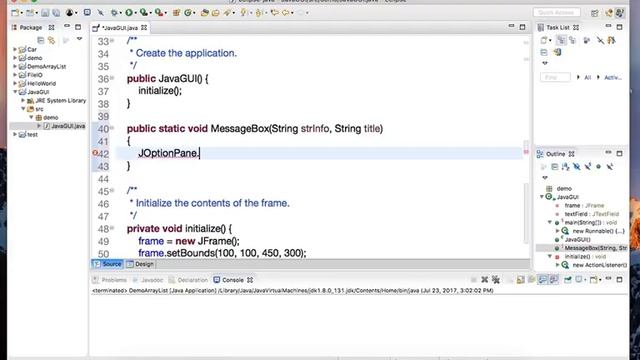640x360 pixels.
Task: Click the Save file toolbar icon
Action: [45, 13]
